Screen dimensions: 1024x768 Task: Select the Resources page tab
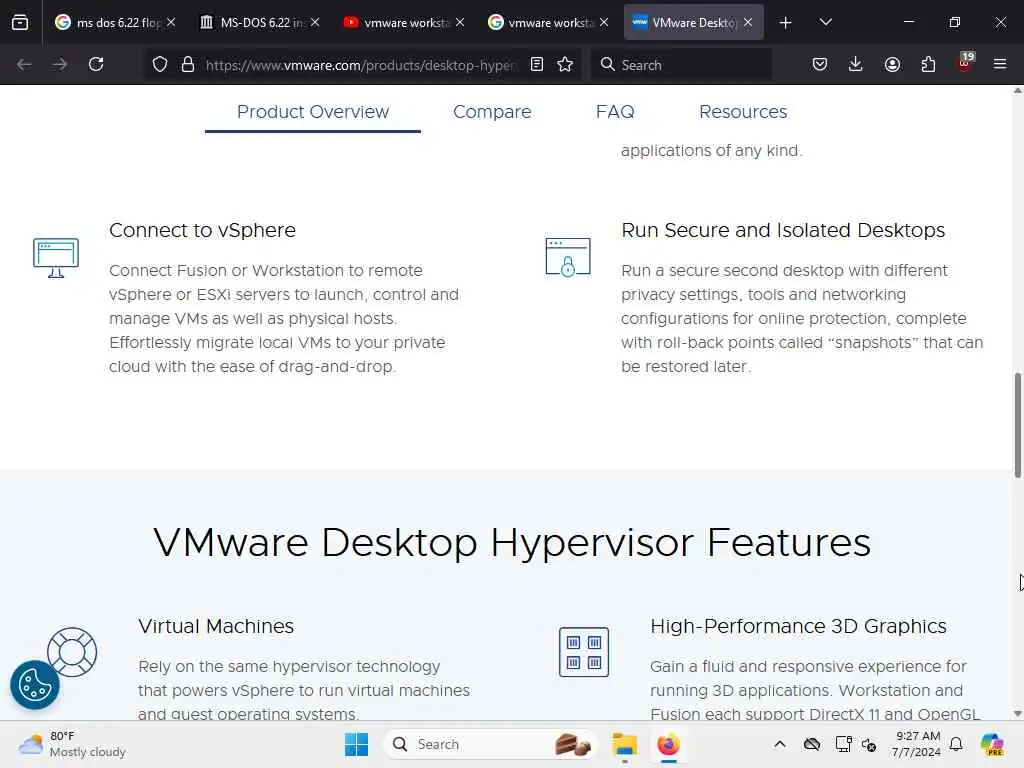pyautogui.click(x=743, y=112)
